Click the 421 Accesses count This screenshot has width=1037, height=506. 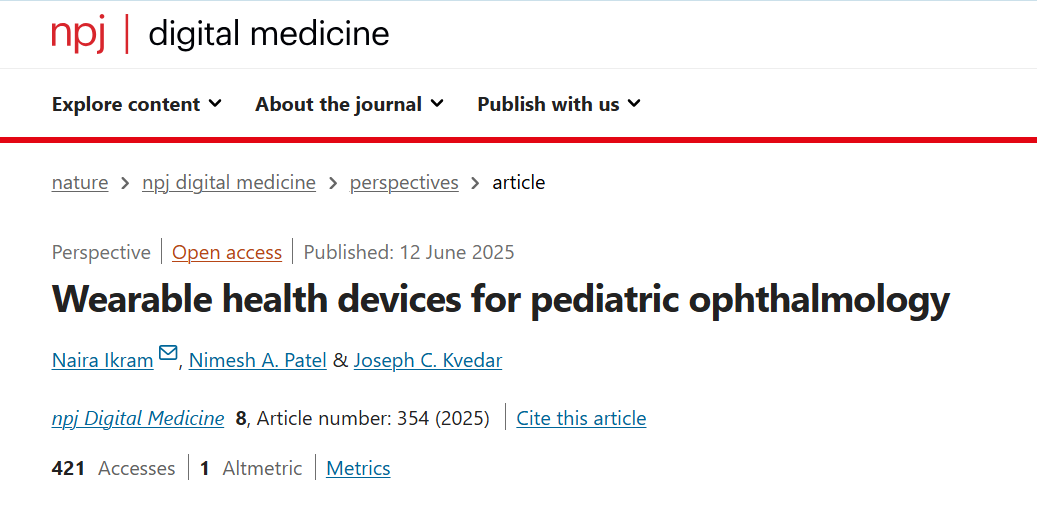(x=113, y=469)
